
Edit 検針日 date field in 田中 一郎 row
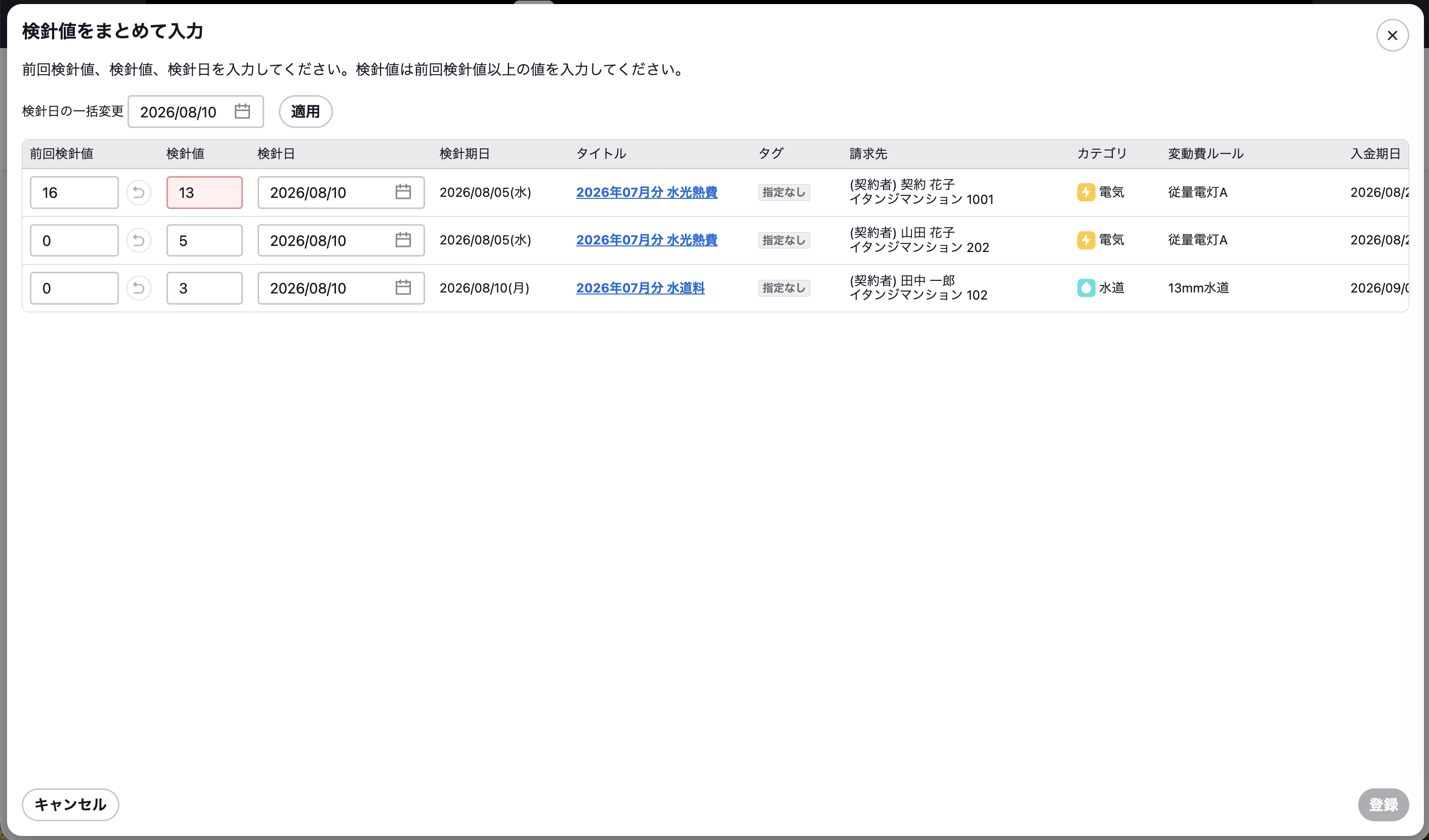point(341,288)
